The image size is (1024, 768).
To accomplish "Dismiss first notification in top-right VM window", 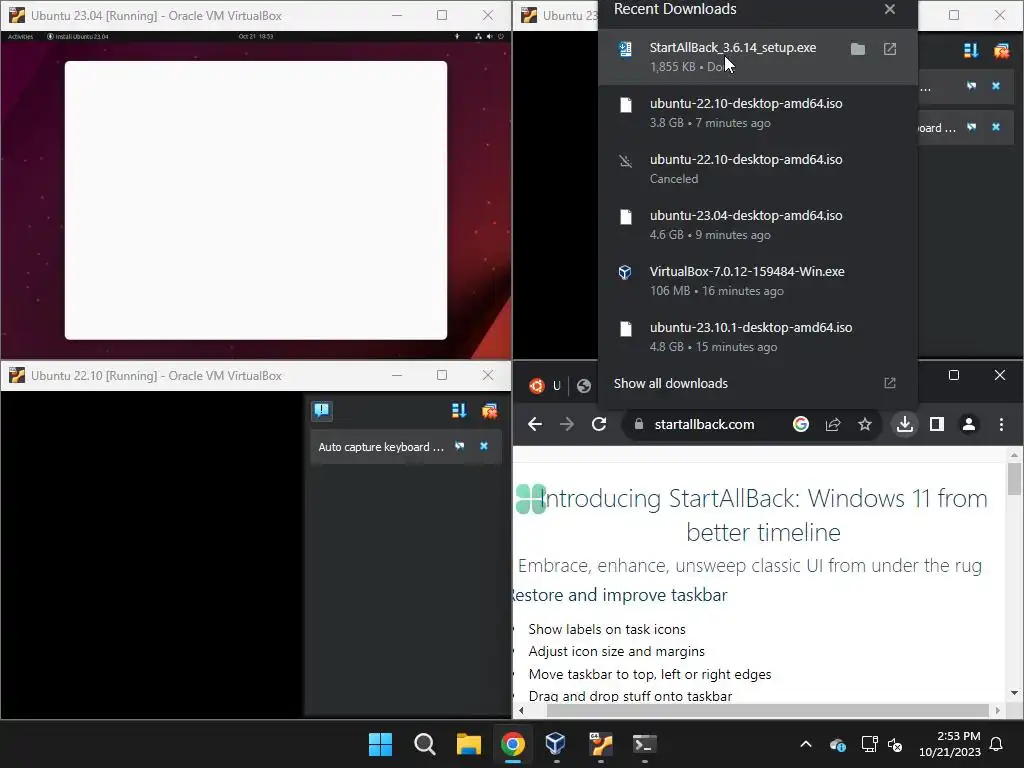I will pyautogui.click(x=996, y=86).
